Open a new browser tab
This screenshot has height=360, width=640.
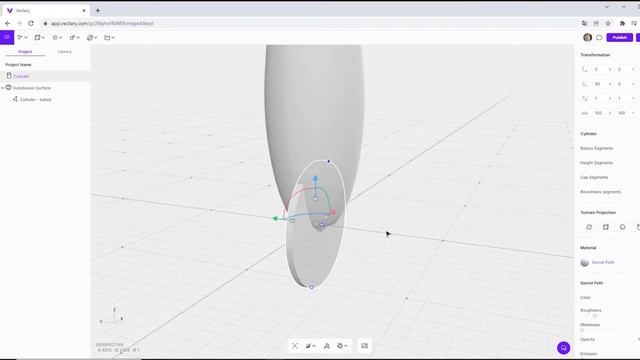coord(98,11)
